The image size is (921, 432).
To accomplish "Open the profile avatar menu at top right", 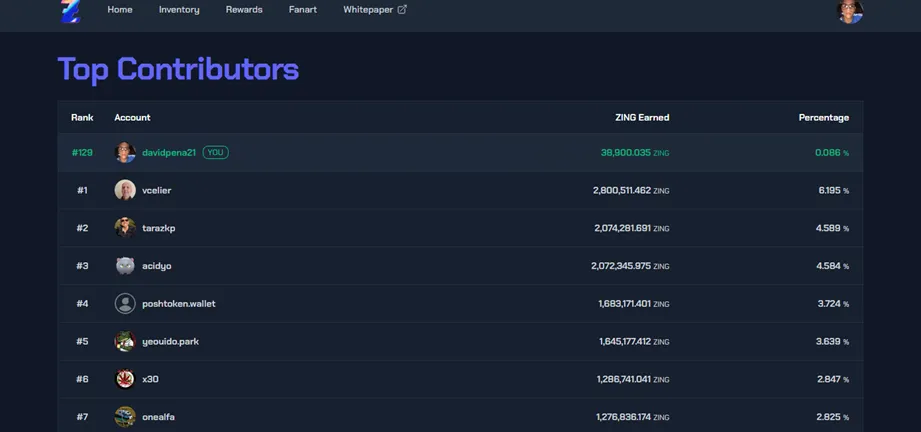I will 850,11.
